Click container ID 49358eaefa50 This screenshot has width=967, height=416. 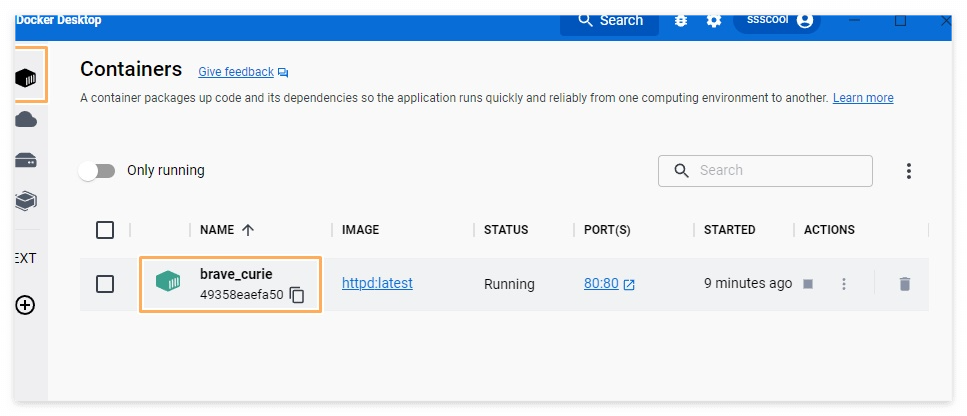tap(242, 295)
